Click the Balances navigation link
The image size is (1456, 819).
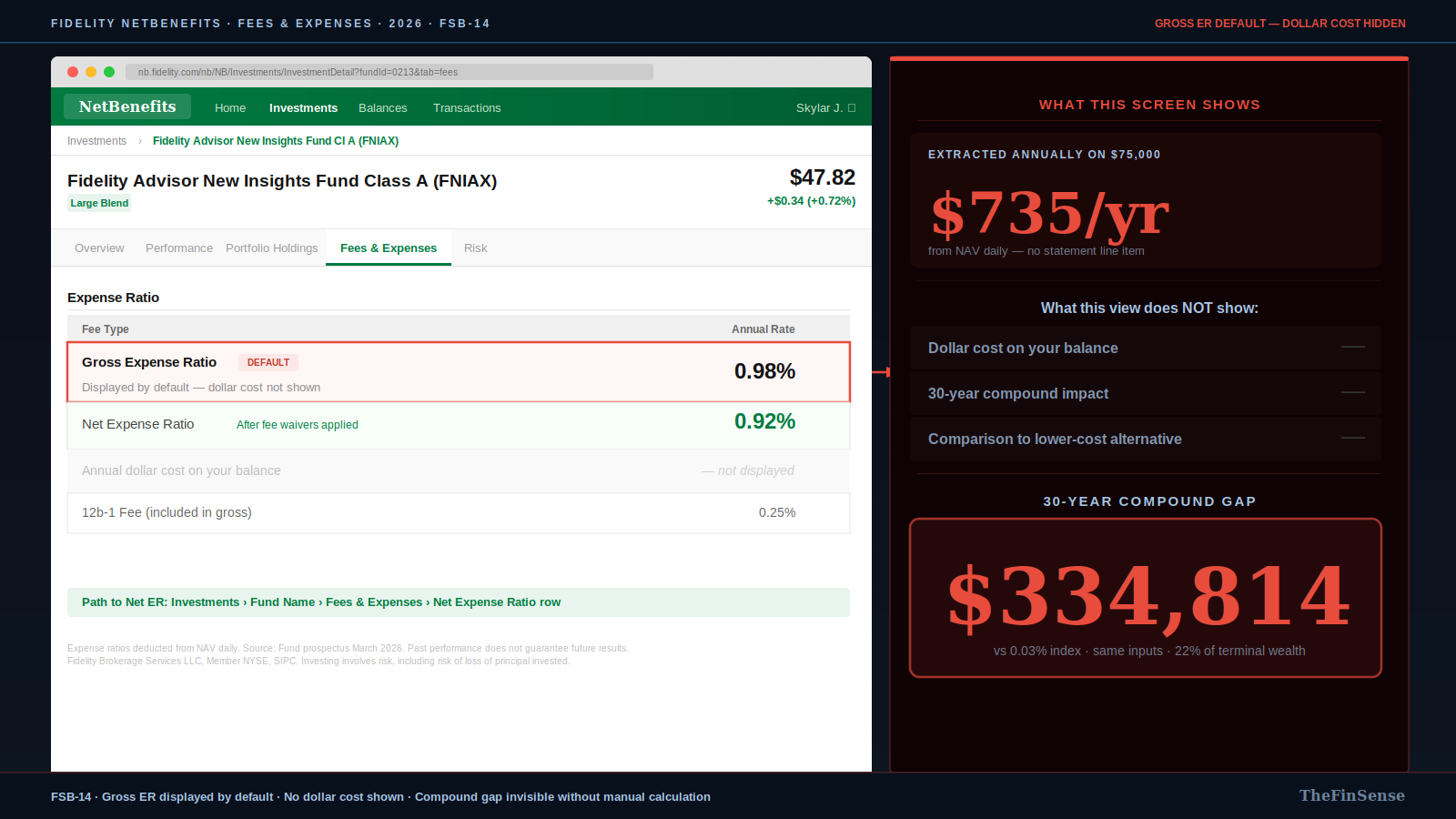pyautogui.click(x=382, y=107)
